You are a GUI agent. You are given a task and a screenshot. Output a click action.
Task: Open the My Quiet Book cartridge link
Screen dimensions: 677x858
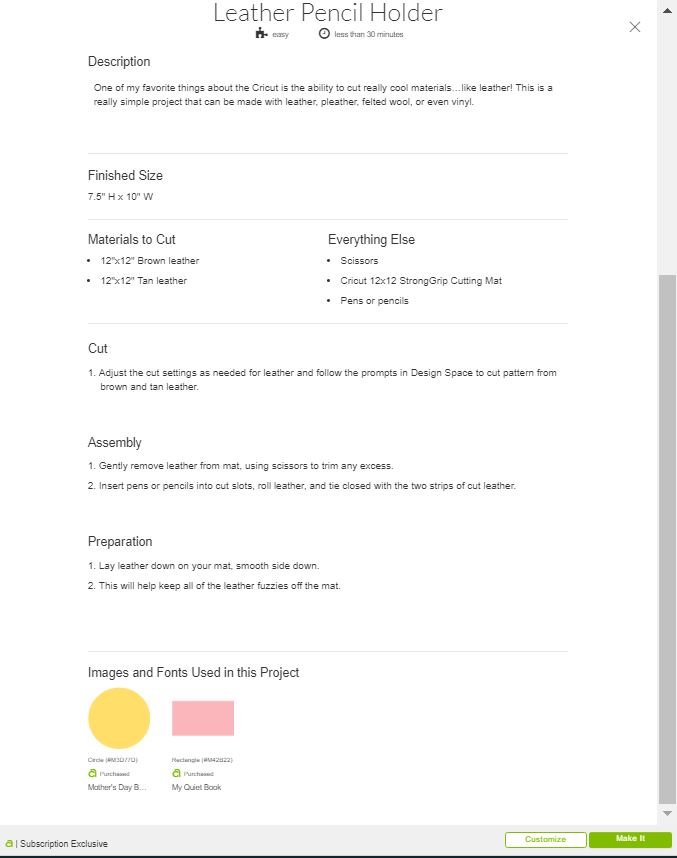196,787
